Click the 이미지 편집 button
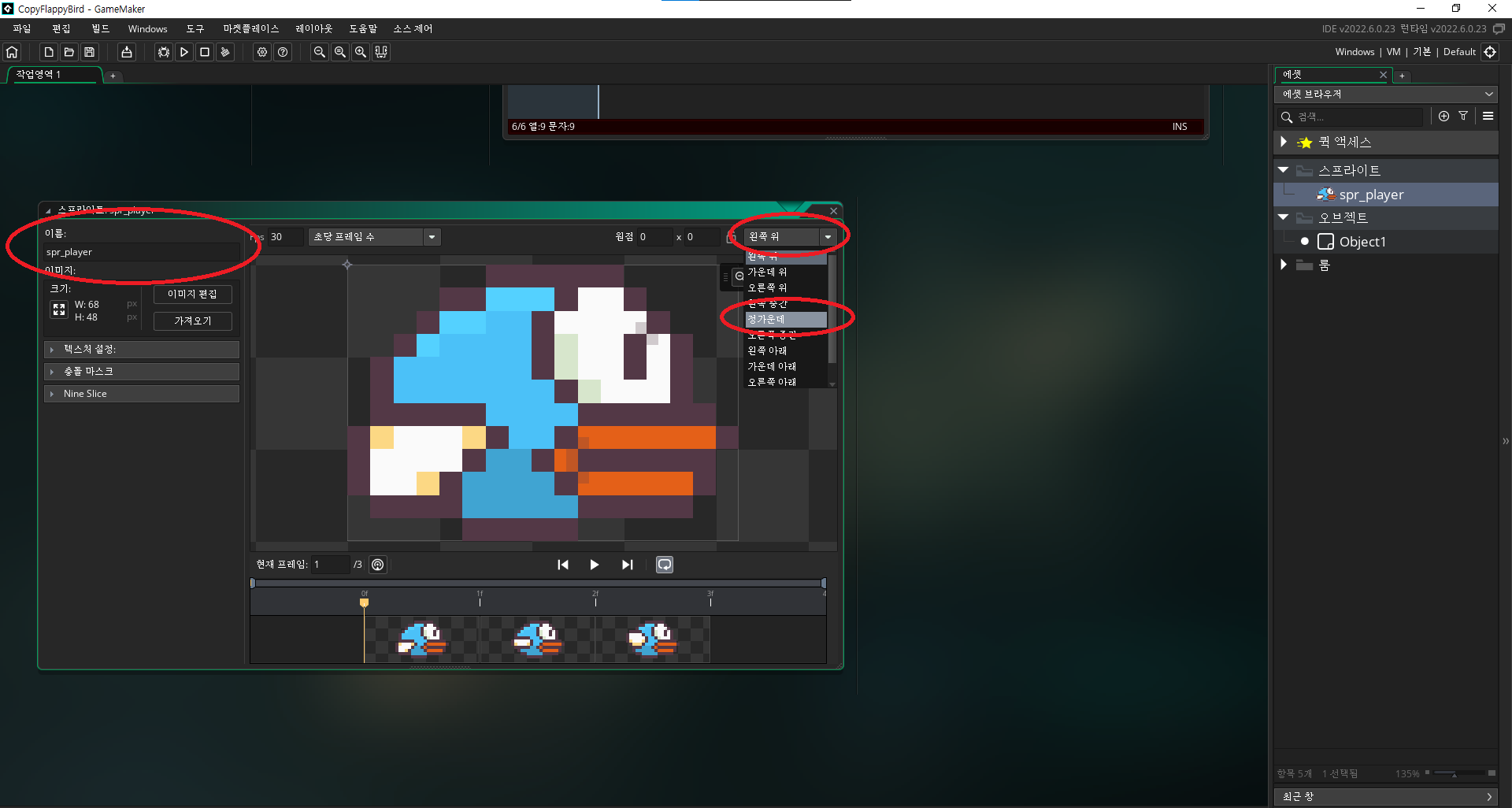Viewport: 1512px width, 808px height. click(192, 295)
